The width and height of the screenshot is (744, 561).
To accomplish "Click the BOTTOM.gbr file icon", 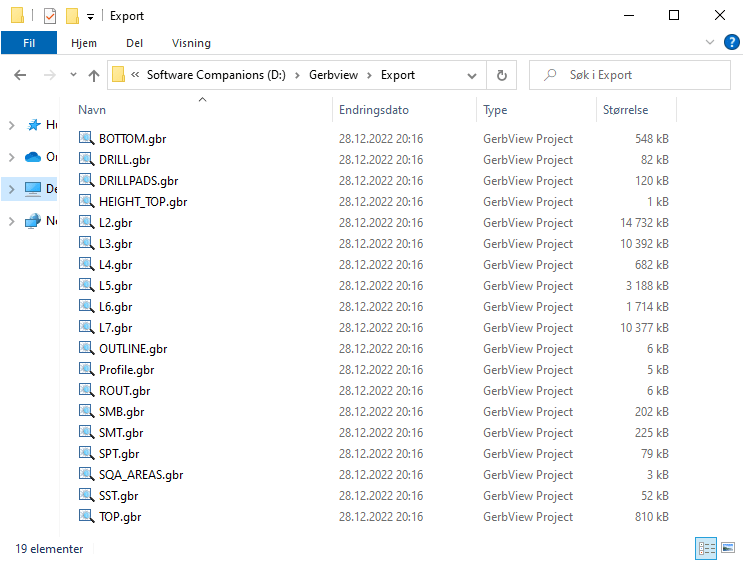I will (x=86, y=138).
